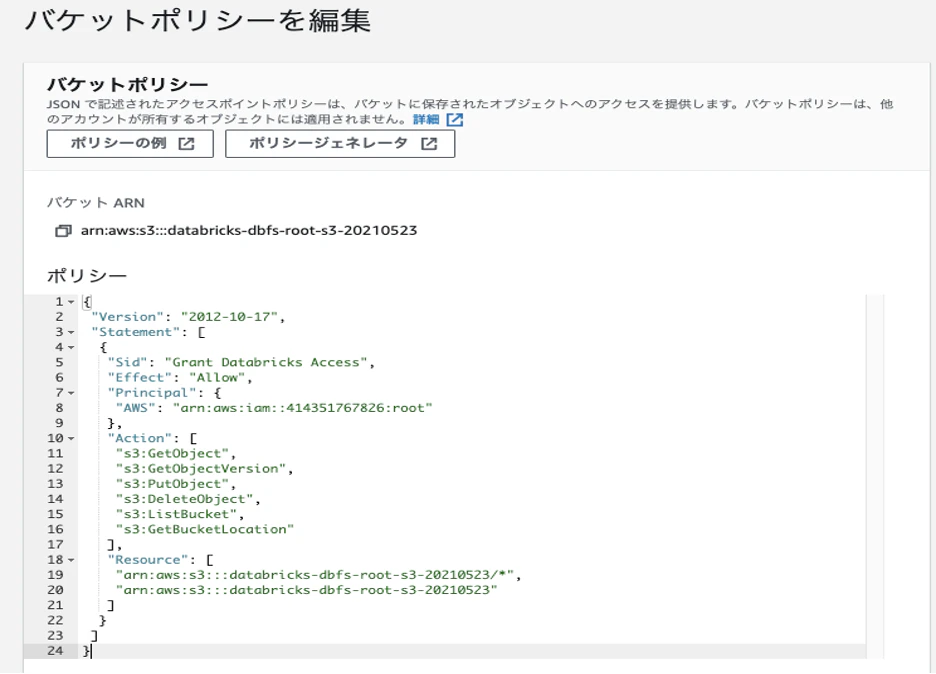Launch the ポリシージェネレータ policy generator
936x674 pixels.
tap(340, 144)
